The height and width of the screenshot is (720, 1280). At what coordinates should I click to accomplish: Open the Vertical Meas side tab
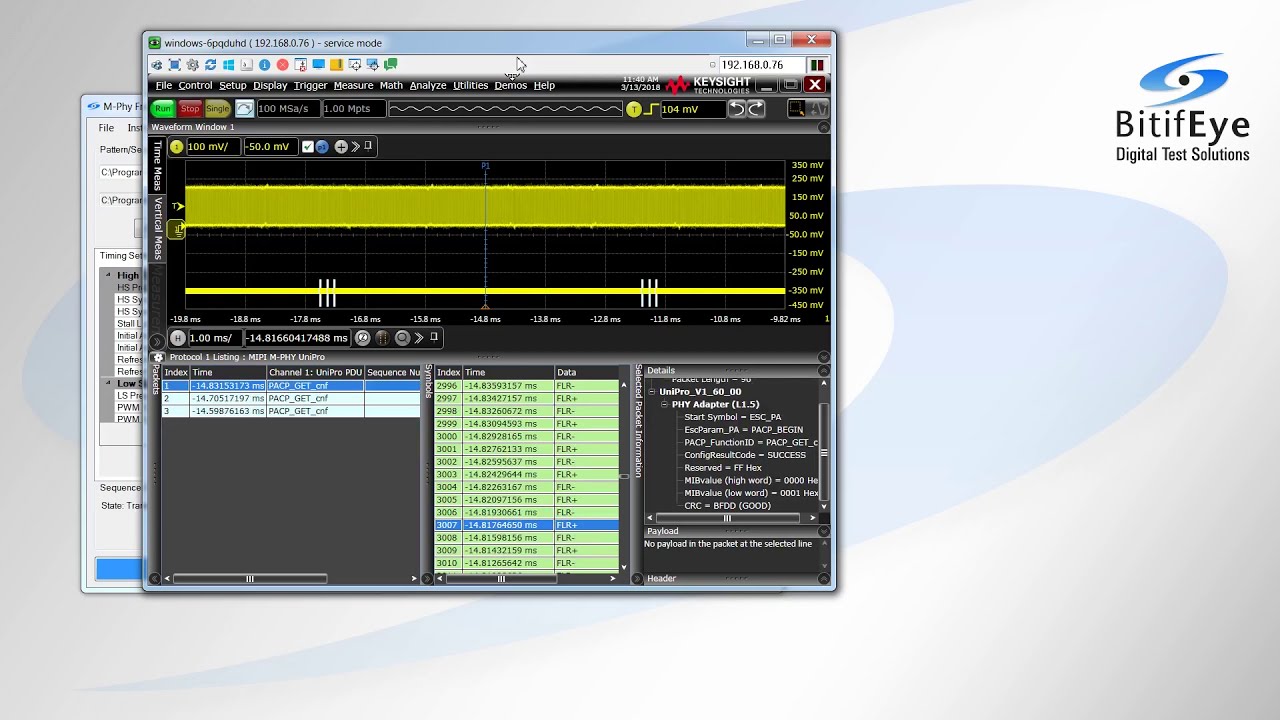(157, 228)
